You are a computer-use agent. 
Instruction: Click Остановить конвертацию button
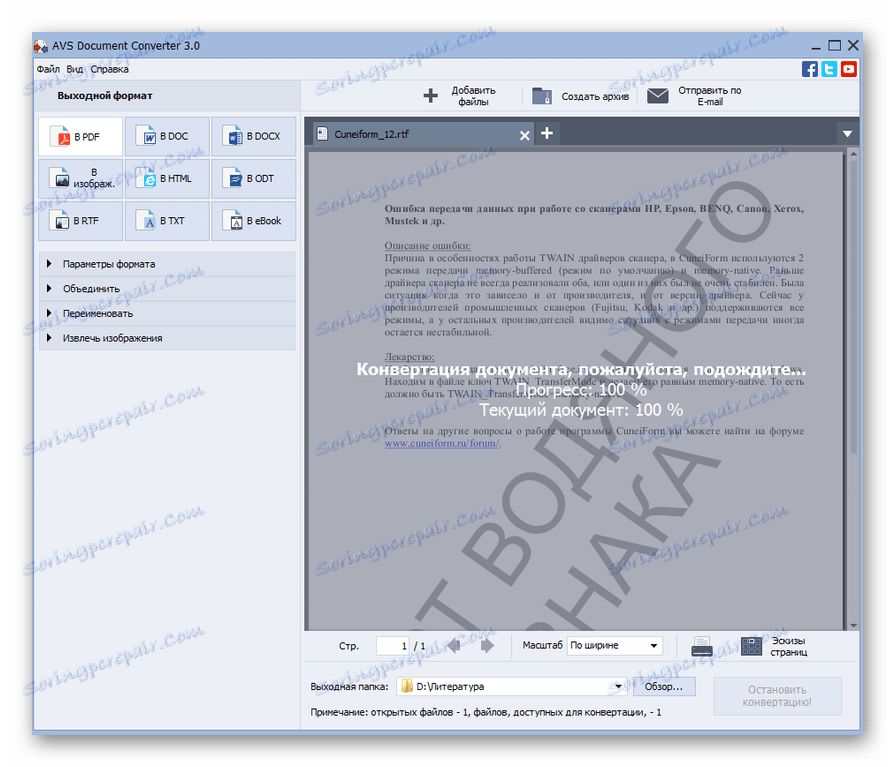(777, 696)
